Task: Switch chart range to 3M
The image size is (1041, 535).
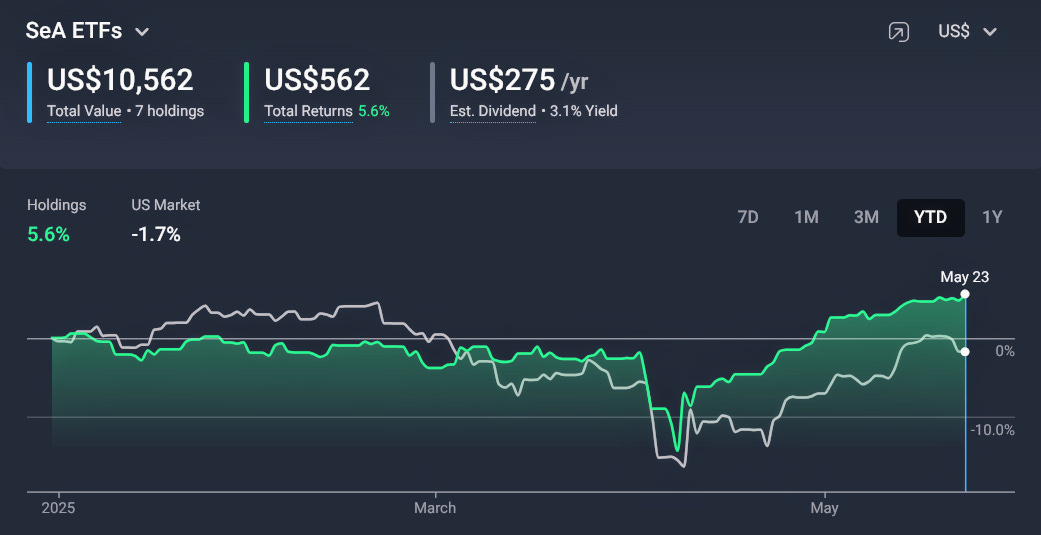Action: point(866,217)
